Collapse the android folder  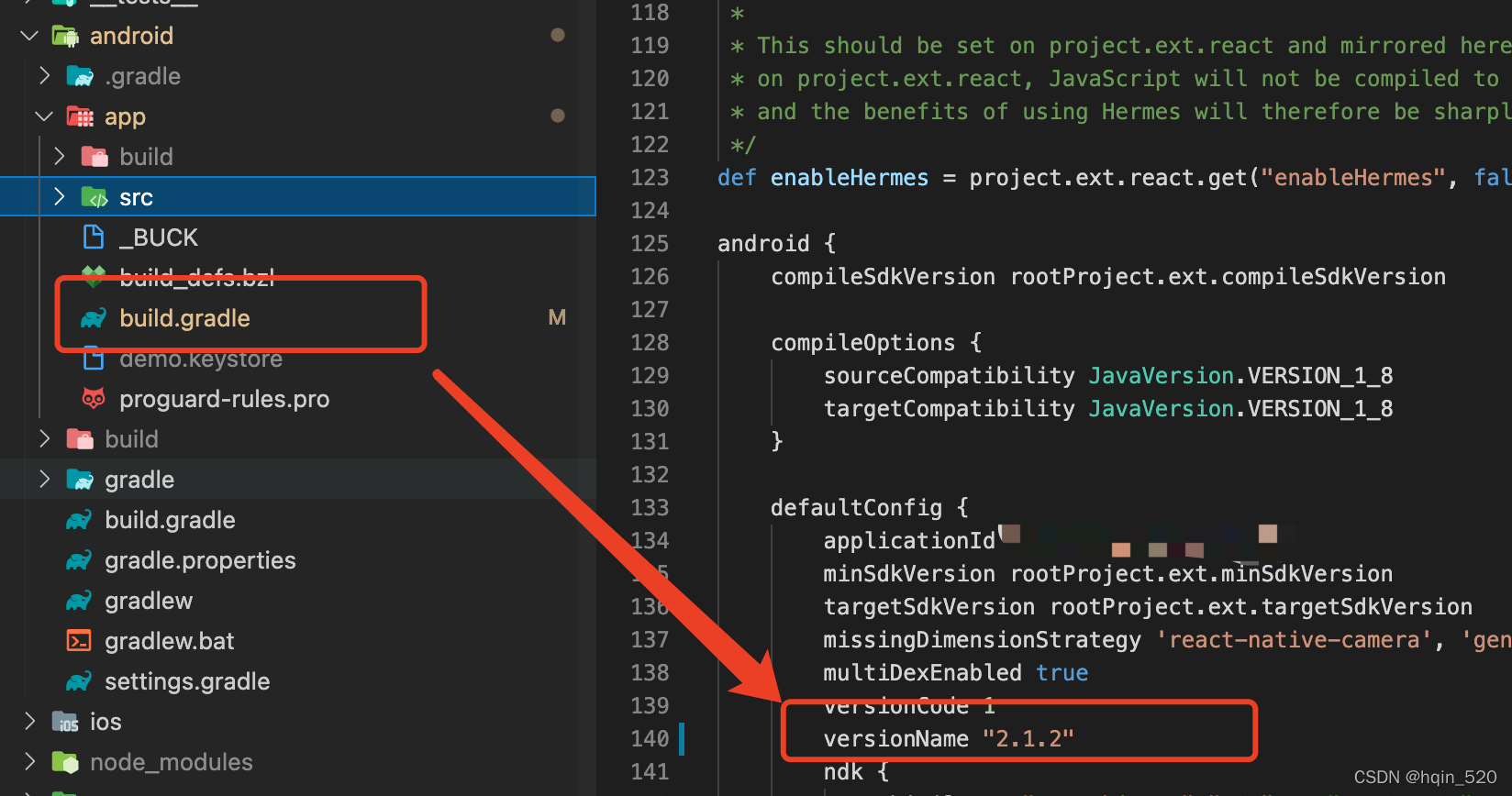coord(29,36)
